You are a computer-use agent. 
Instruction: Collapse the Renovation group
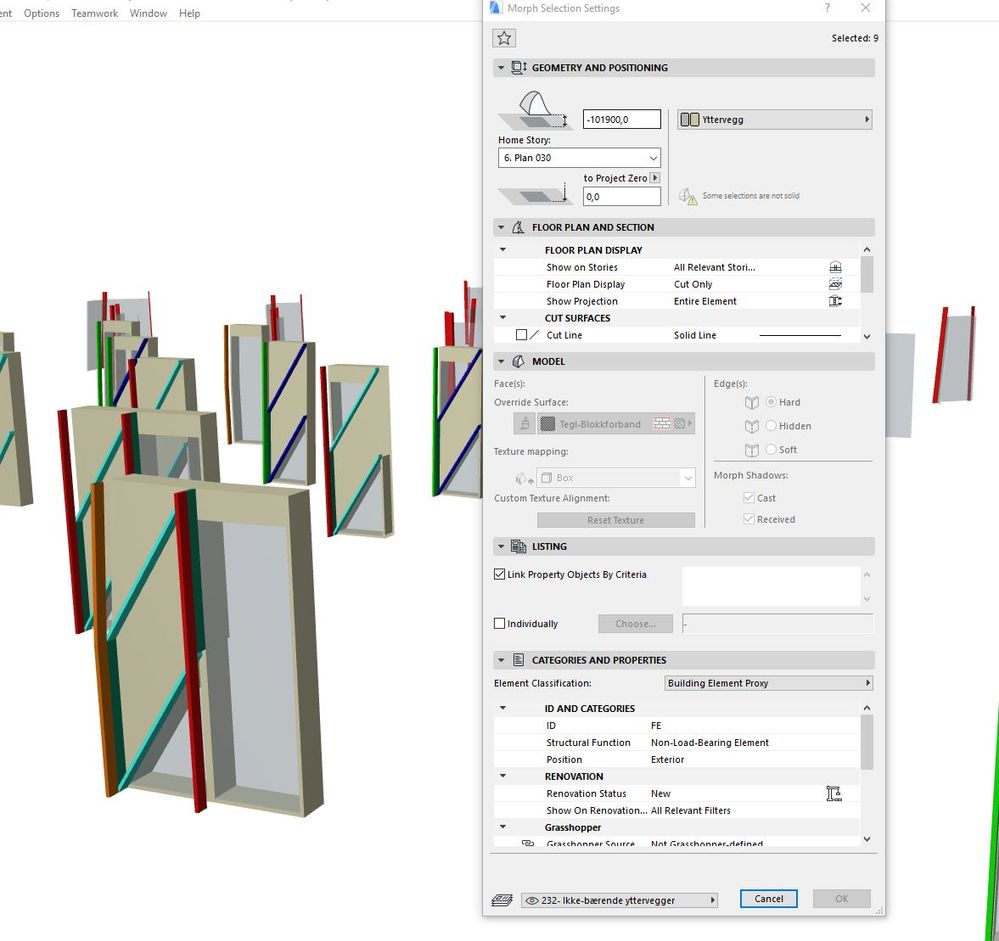click(503, 776)
